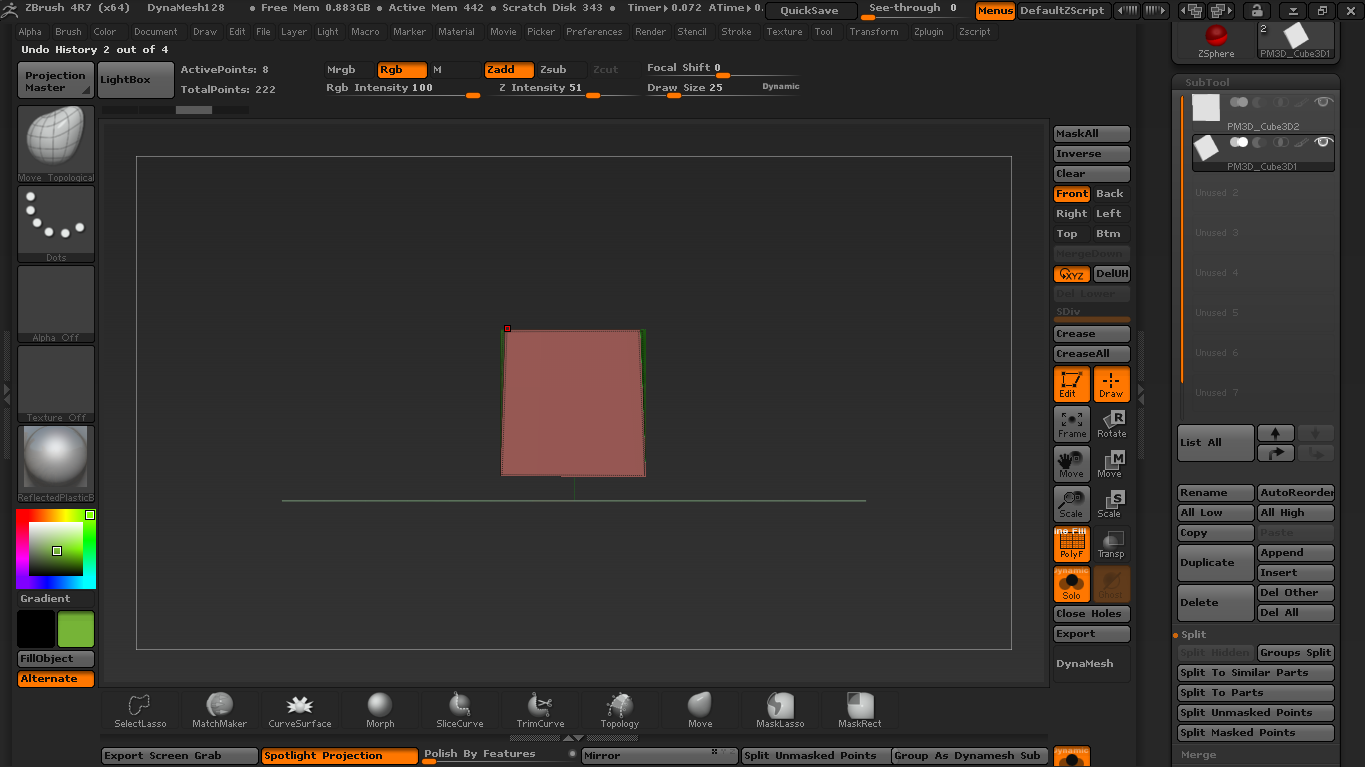
Task: Select the Topology brush
Action: [620, 710]
